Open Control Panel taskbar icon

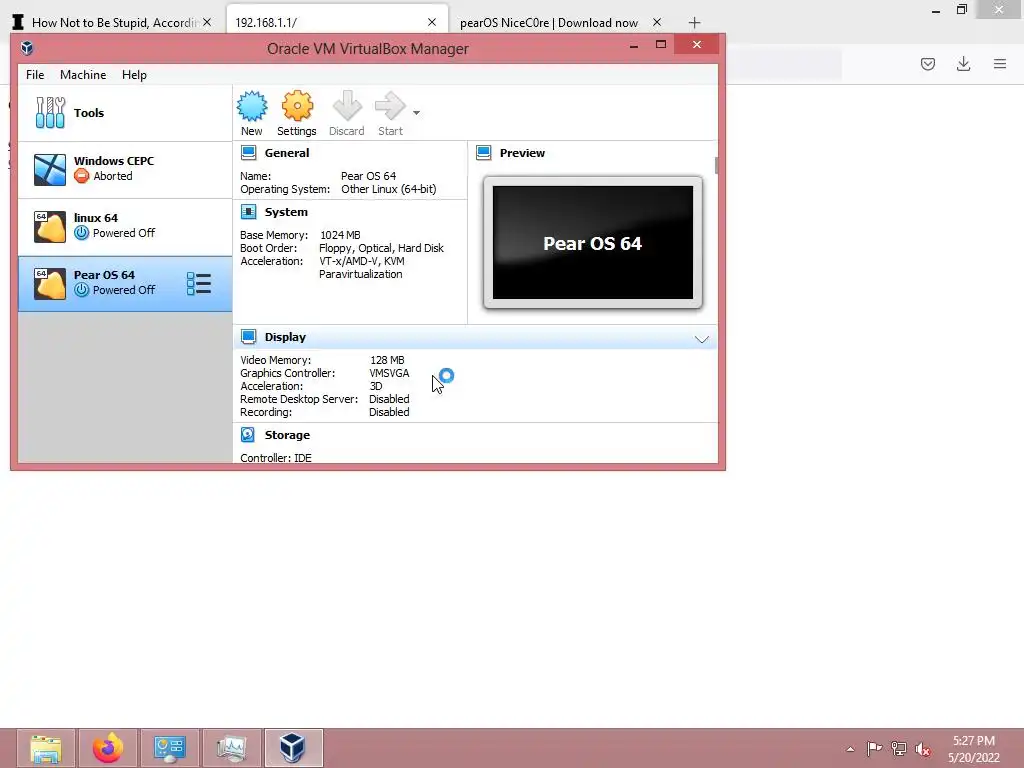click(x=170, y=748)
